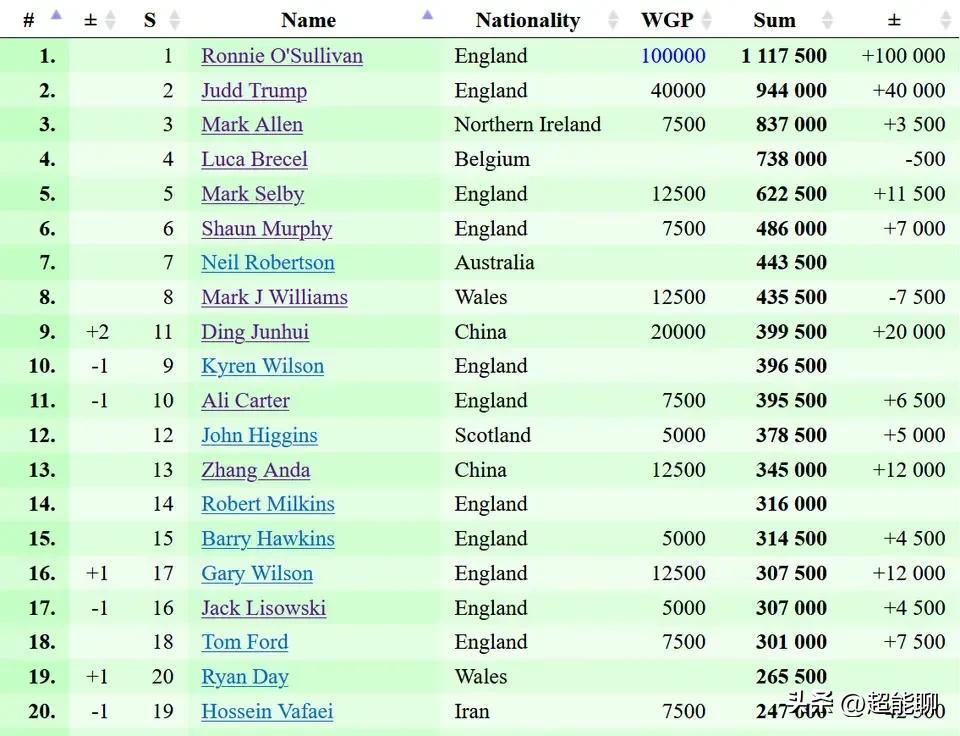
Task: Open Zhang Anda's player page
Action: 255,470
